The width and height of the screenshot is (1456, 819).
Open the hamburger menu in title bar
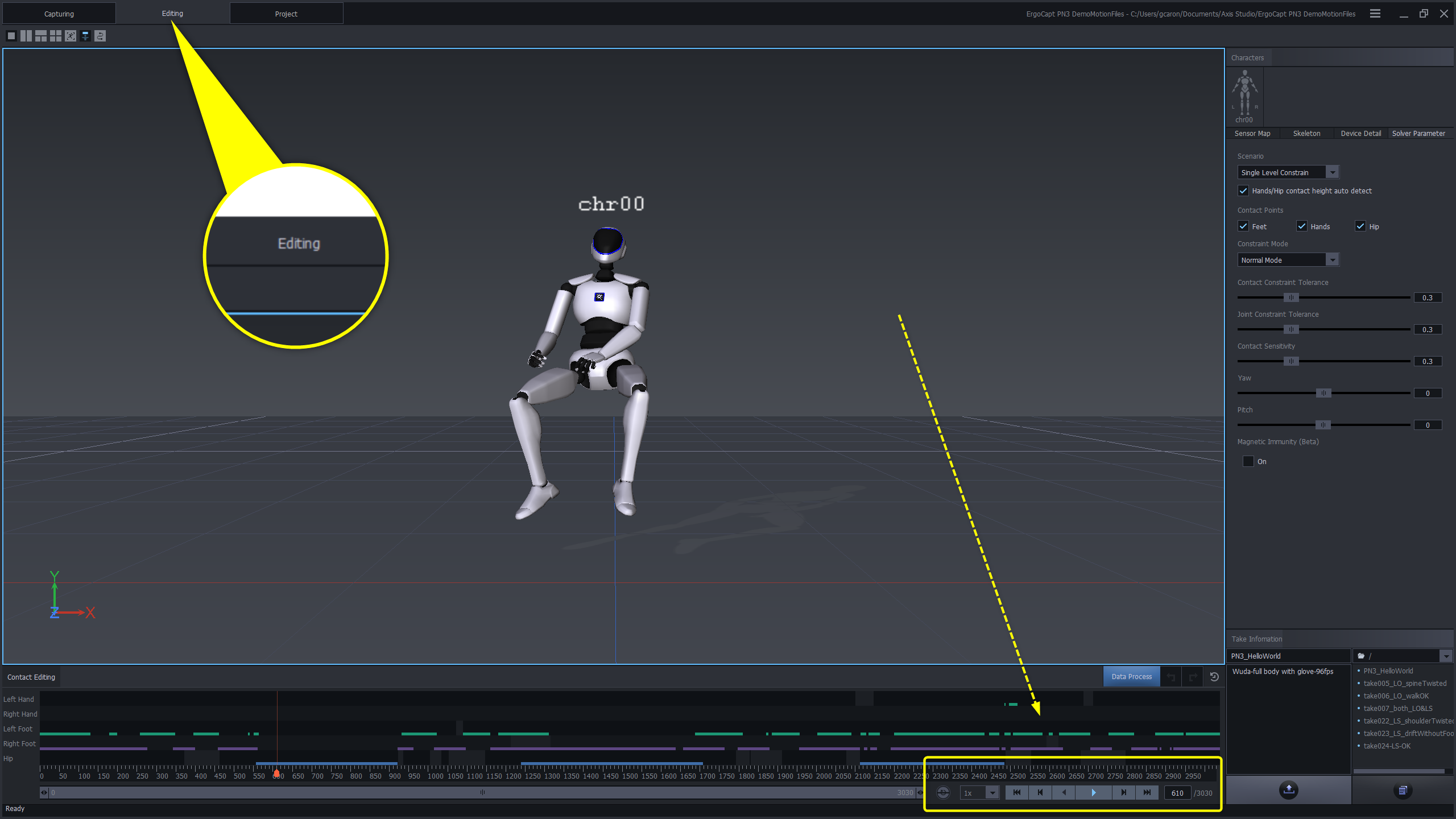(1375, 14)
